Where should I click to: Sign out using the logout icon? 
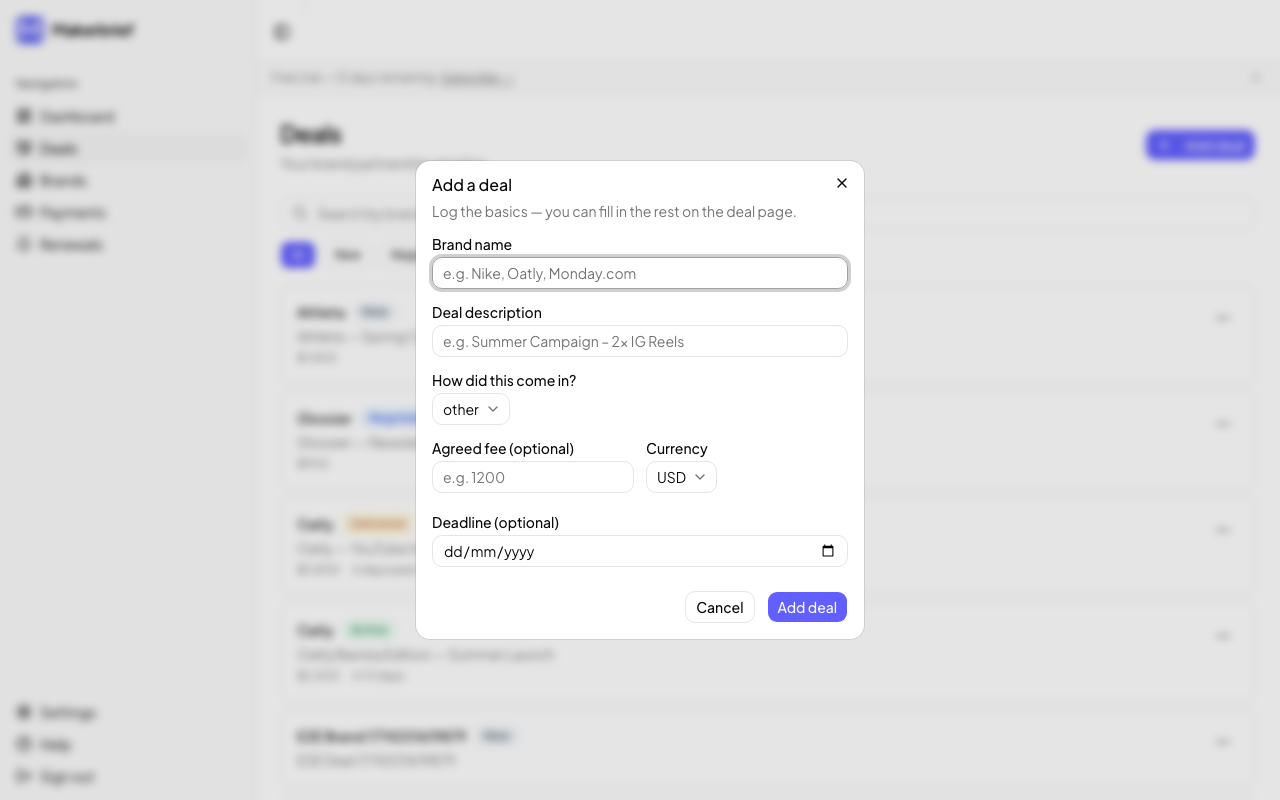tap(24, 777)
